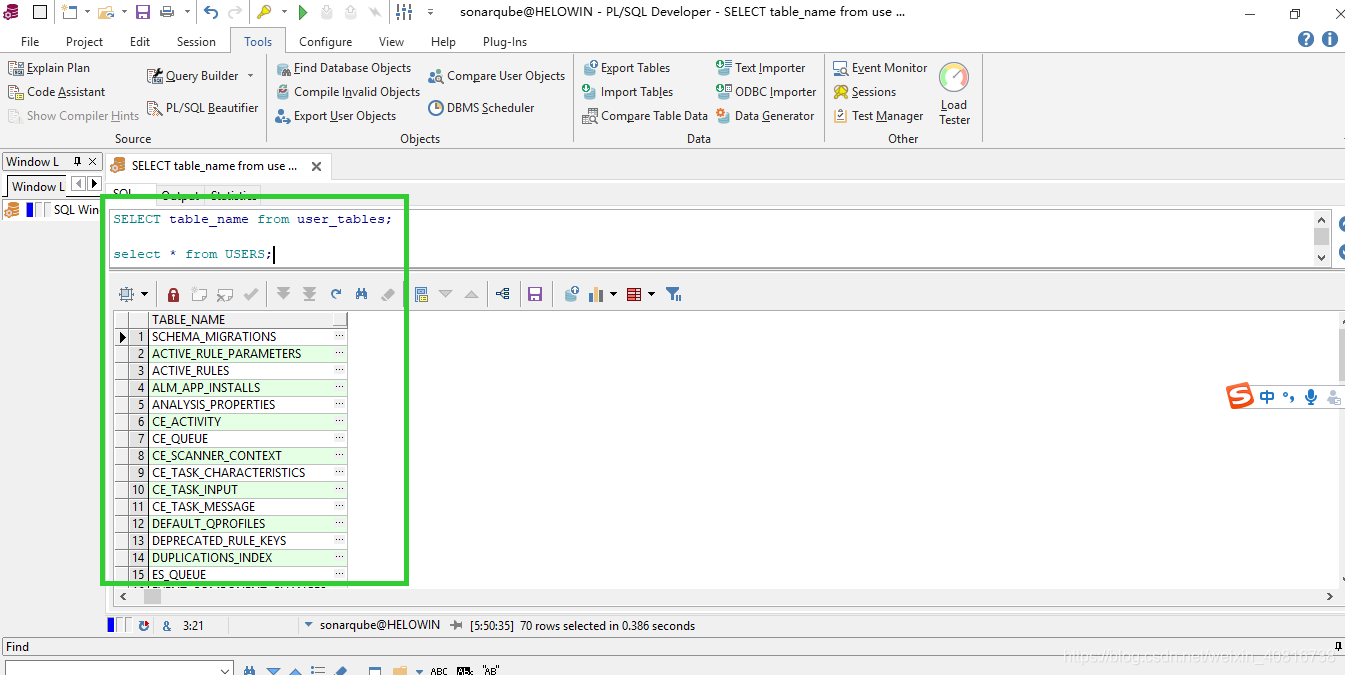Open the bar chart dropdown arrow
This screenshot has height=675, width=1345.
click(613, 294)
